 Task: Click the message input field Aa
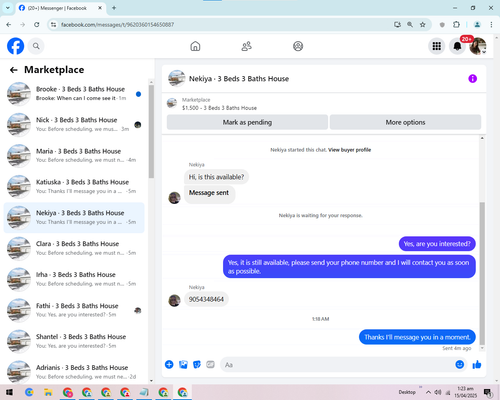click(337, 365)
